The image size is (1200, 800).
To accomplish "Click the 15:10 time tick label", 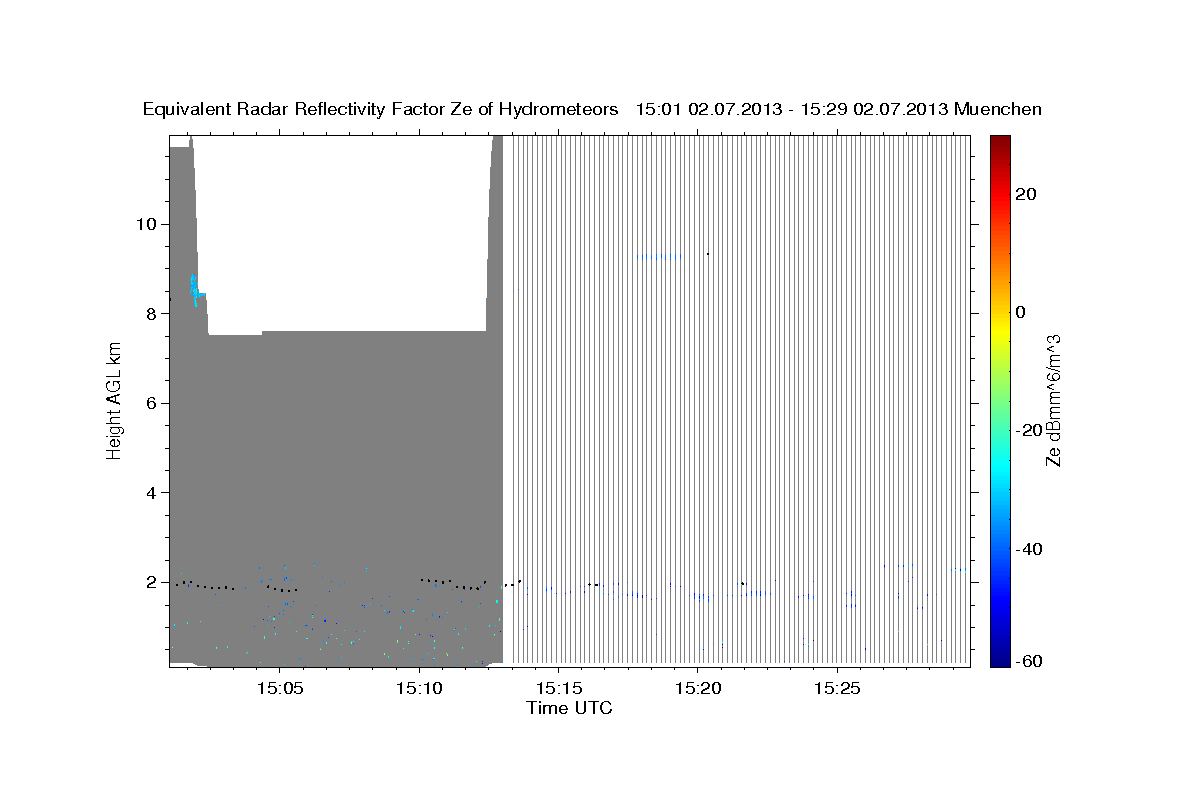I will tap(419, 688).
